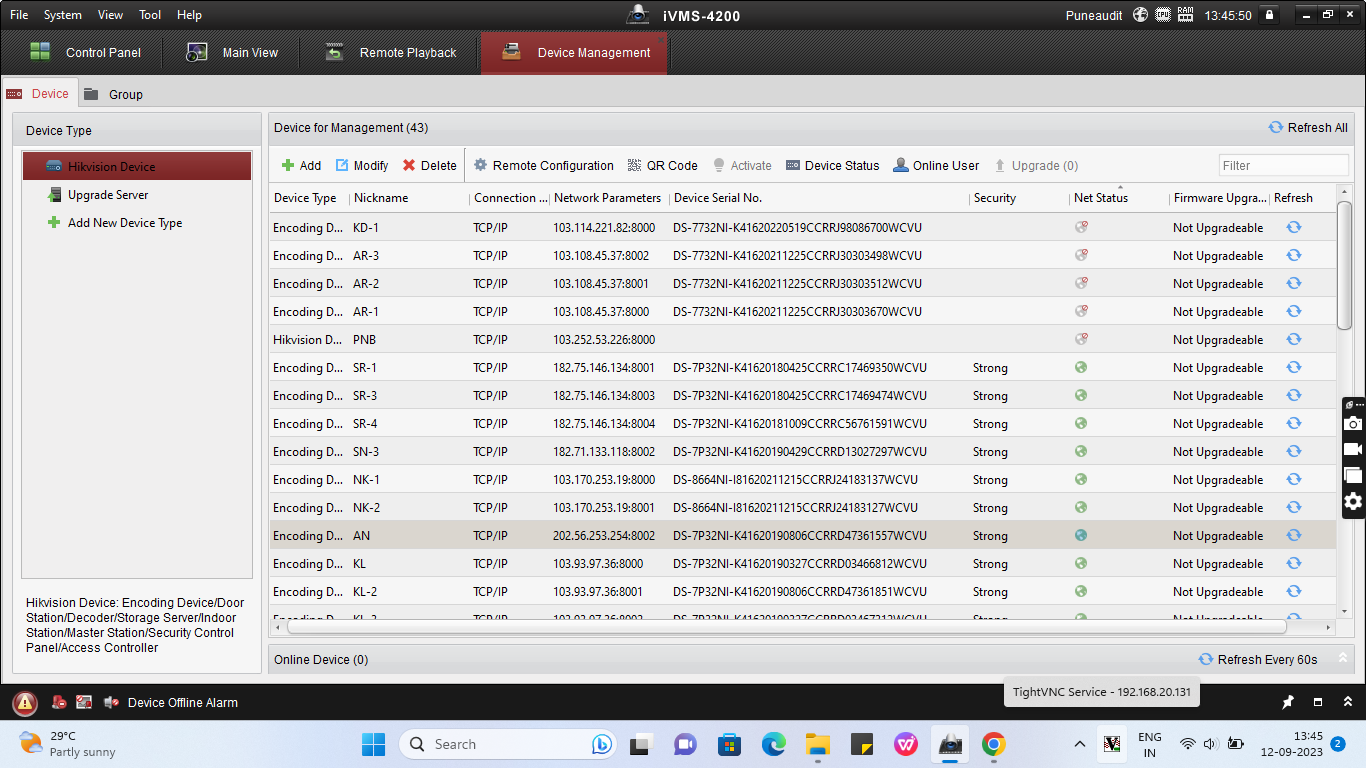Open Remote Configuration
1366x768 pixels.
coord(544,166)
